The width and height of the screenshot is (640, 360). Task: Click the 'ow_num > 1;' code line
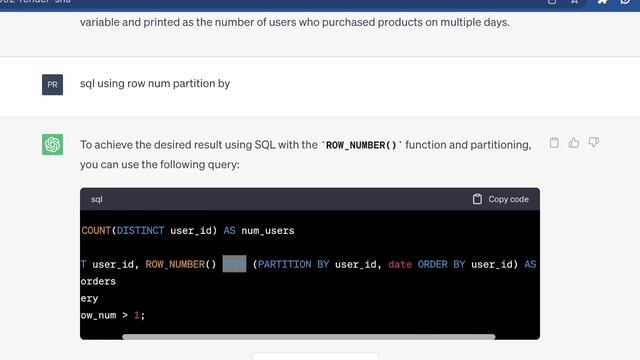click(x=113, y=315)
